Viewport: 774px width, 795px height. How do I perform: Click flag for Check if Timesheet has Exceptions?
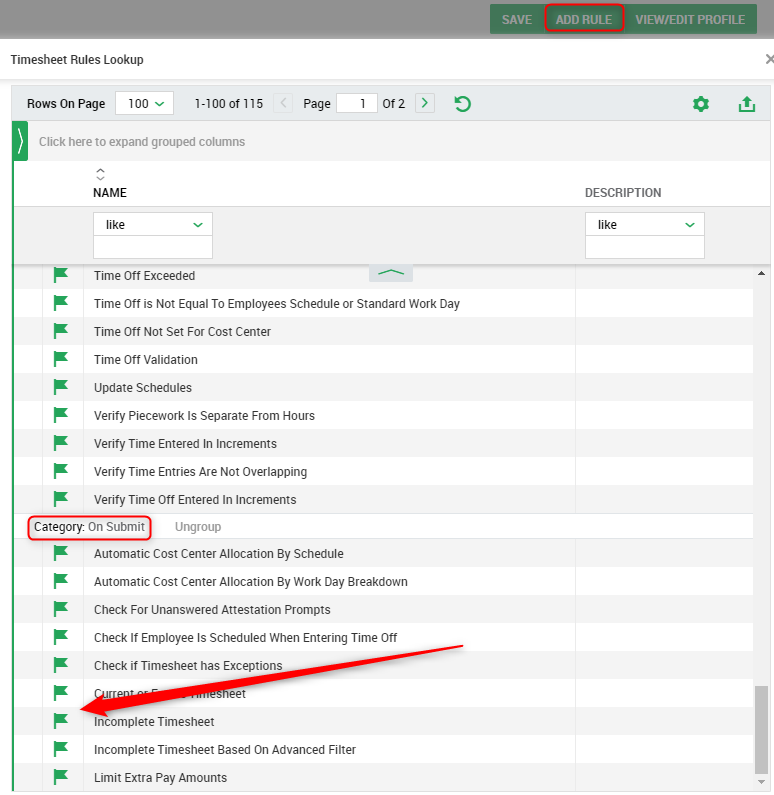tap(61, 665)
